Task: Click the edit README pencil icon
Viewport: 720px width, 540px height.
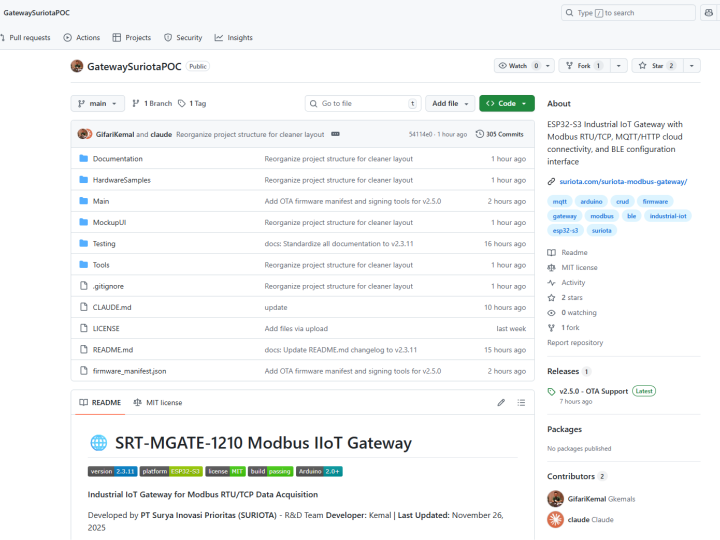Action: click(x=501, y=403)
